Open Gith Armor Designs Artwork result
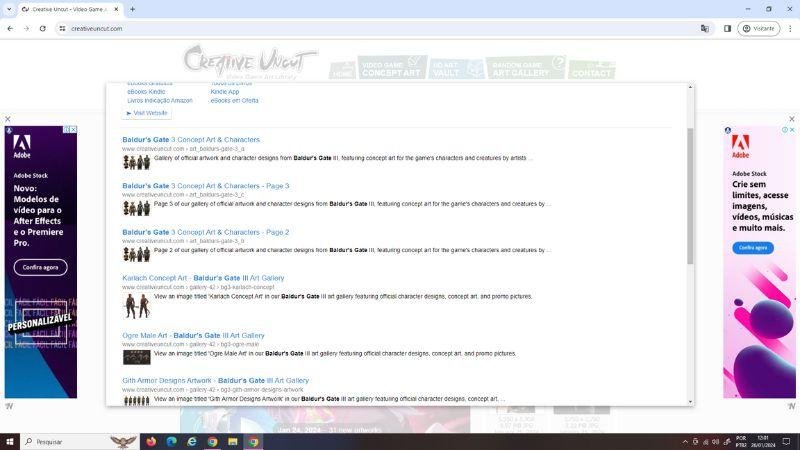 tap(215, 381)
